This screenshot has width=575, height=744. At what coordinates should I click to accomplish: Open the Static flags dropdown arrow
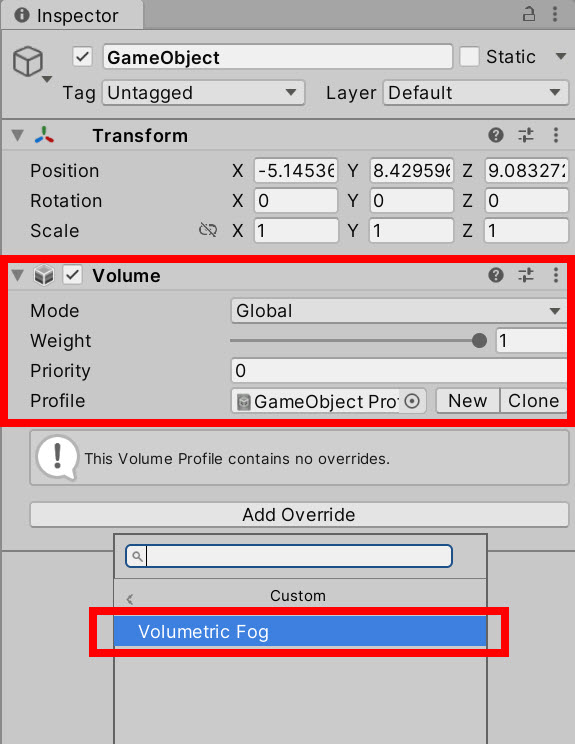click(x=561, y=56)
